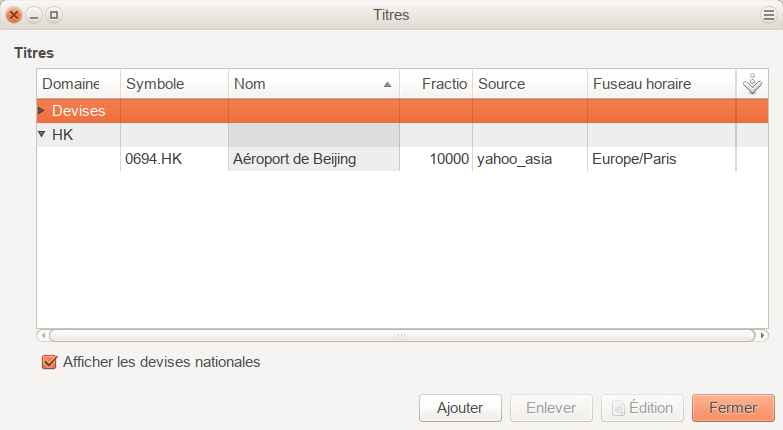Click the horizontal scrollbar left arrow

point(42,336)
